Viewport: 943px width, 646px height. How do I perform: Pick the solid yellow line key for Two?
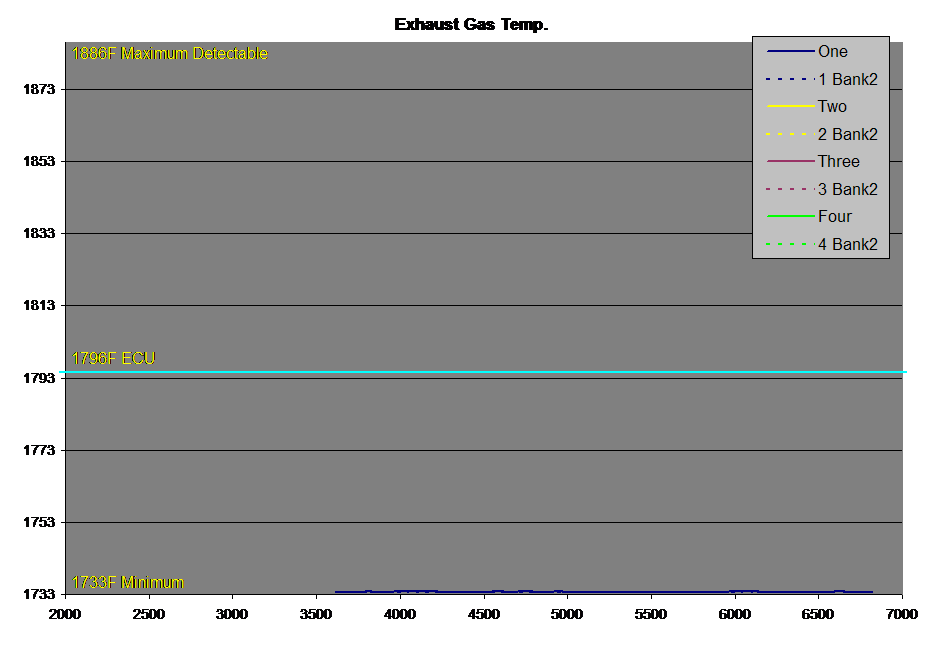tap(790, 107)
